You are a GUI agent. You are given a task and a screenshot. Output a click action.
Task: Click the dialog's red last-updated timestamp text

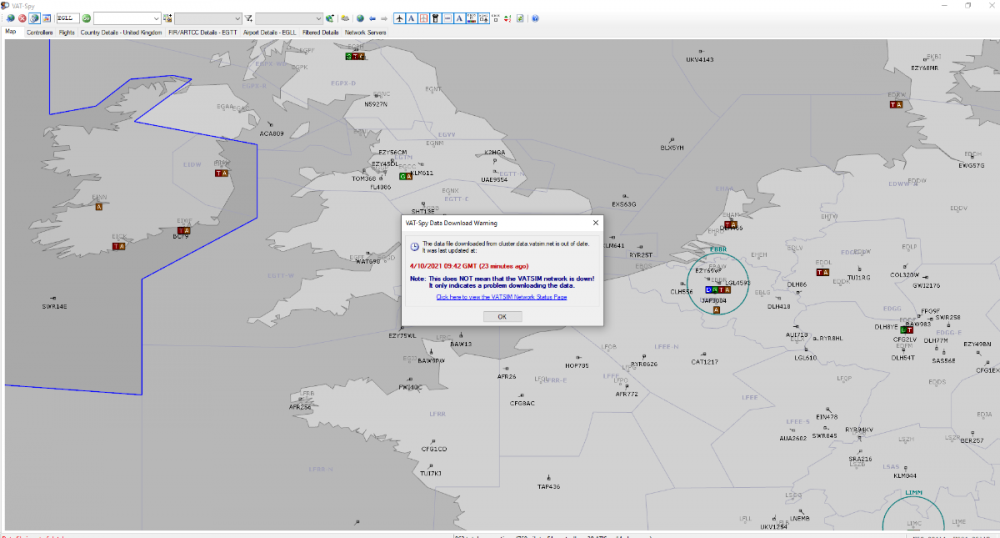[x=469, y=266]
